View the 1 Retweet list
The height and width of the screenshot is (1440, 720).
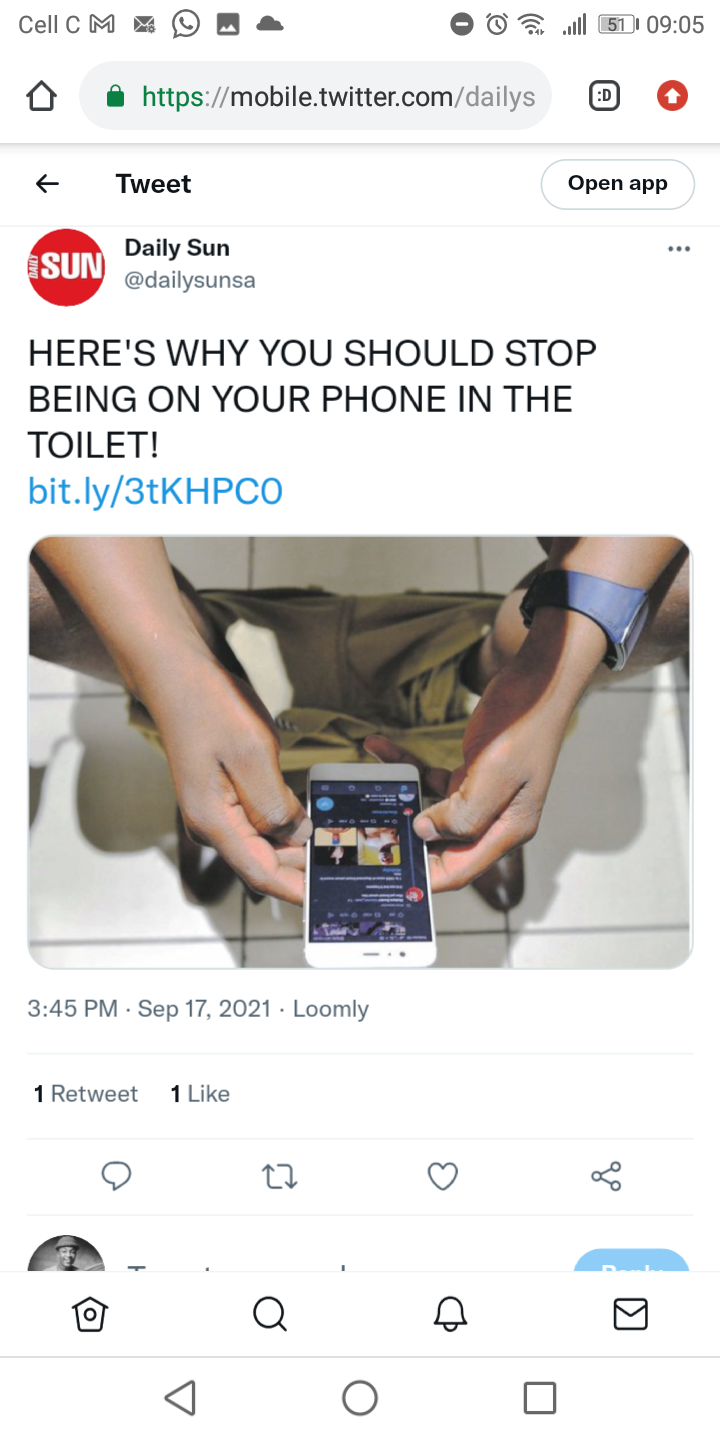[86, 1094]
